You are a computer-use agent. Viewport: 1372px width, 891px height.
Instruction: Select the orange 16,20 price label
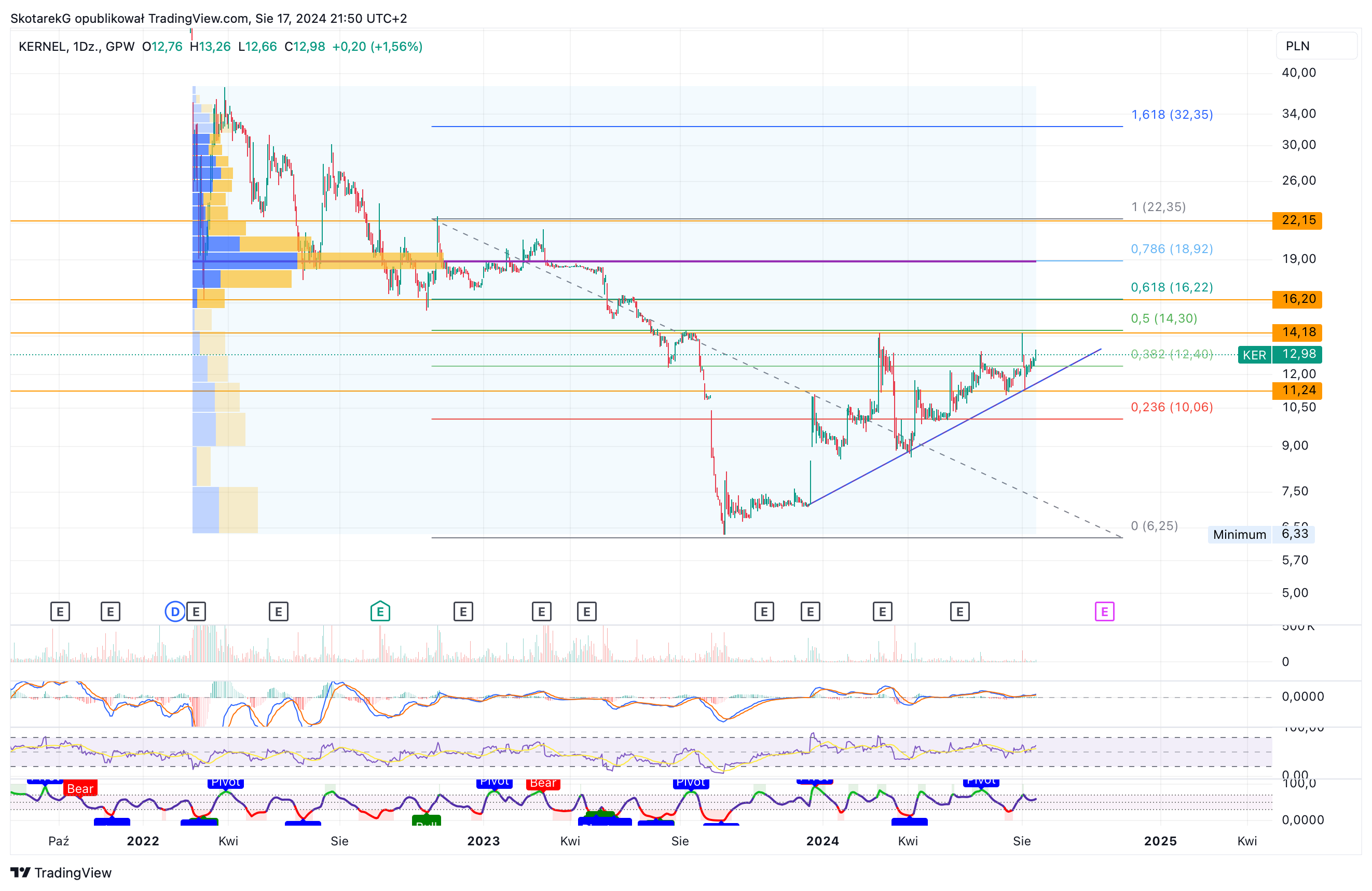point(1297,299)
